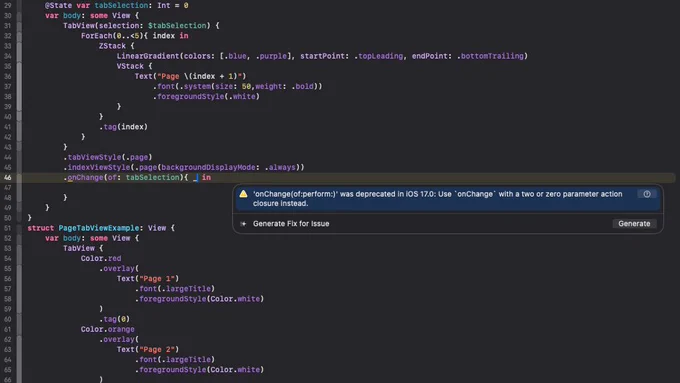Click .foregroundStyle(Color.white) on line 58
The image size is (680, 383).
199,299
